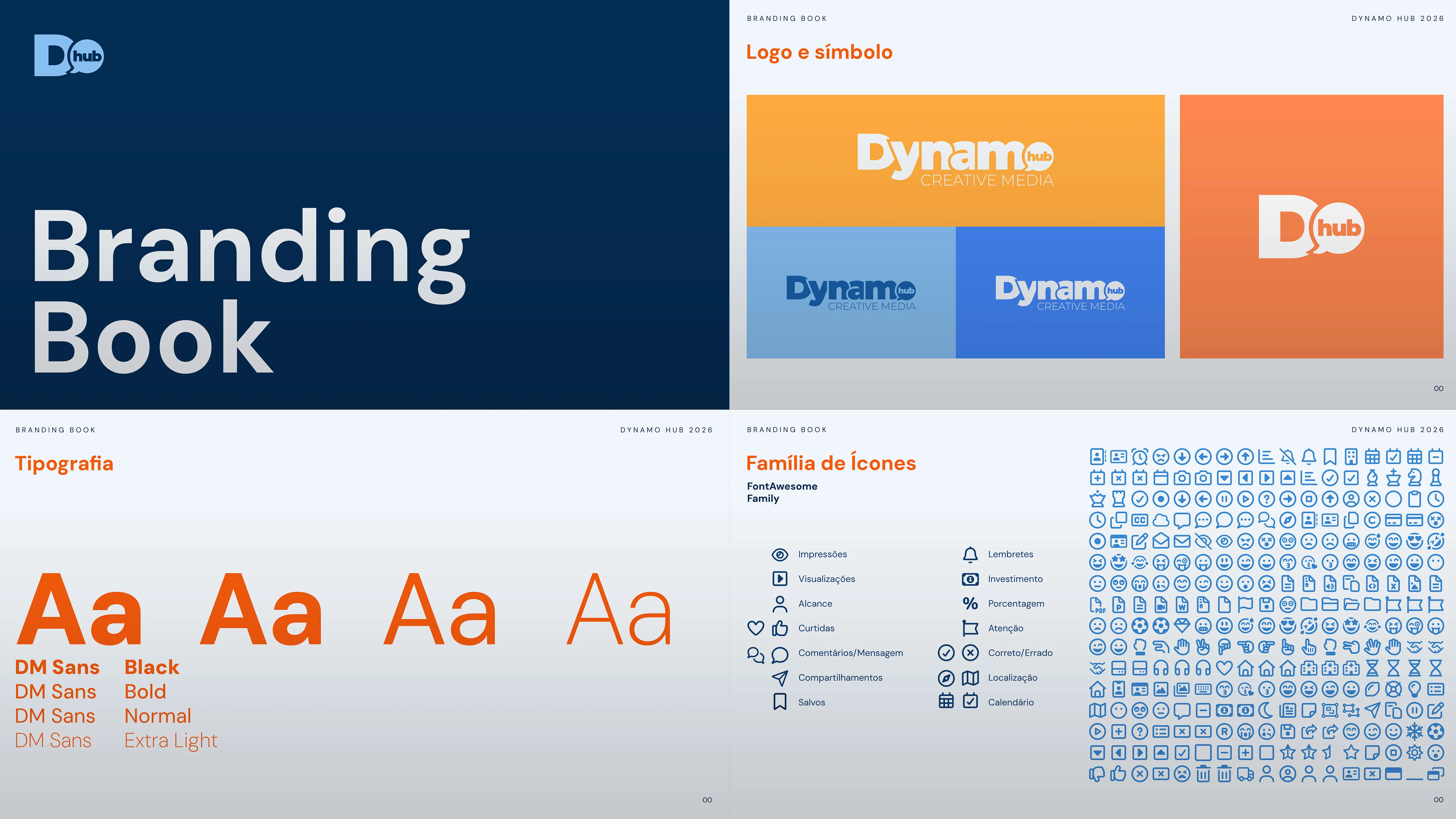1456x819 pixels.
Task: Click the thumbs-up icon next to Curtidas
Action: (x=779, y=628)
